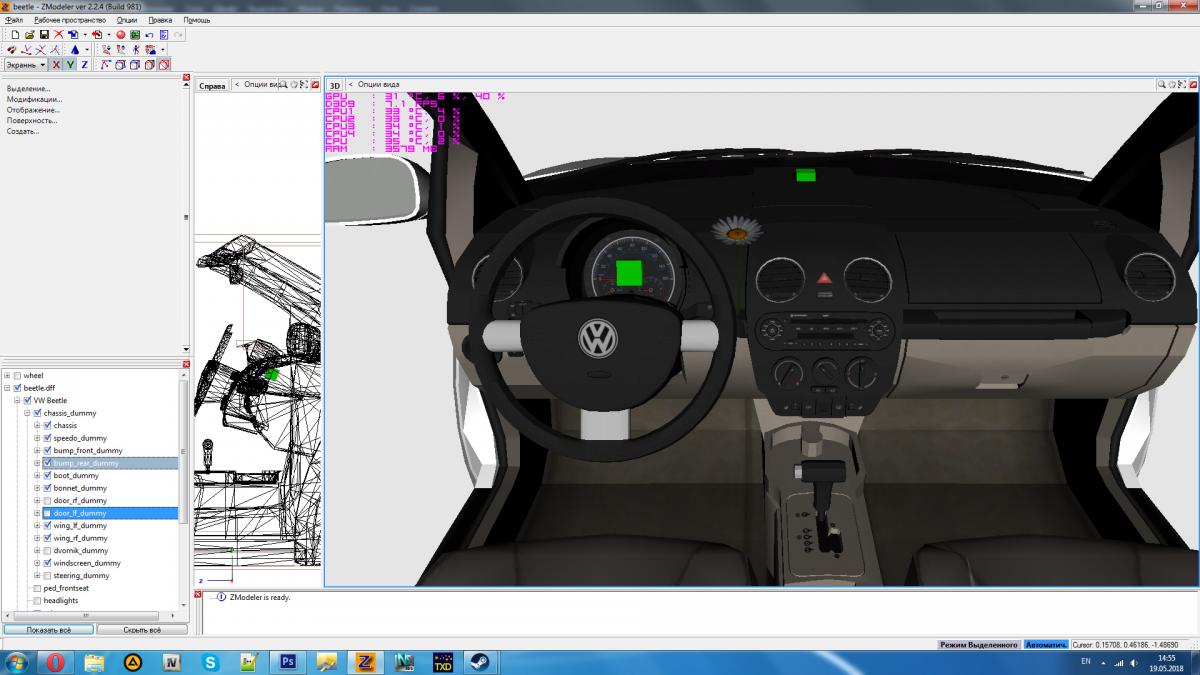Click the red delete X toolbar icon
The image size is (1200, 675).
tap(58, 34)
